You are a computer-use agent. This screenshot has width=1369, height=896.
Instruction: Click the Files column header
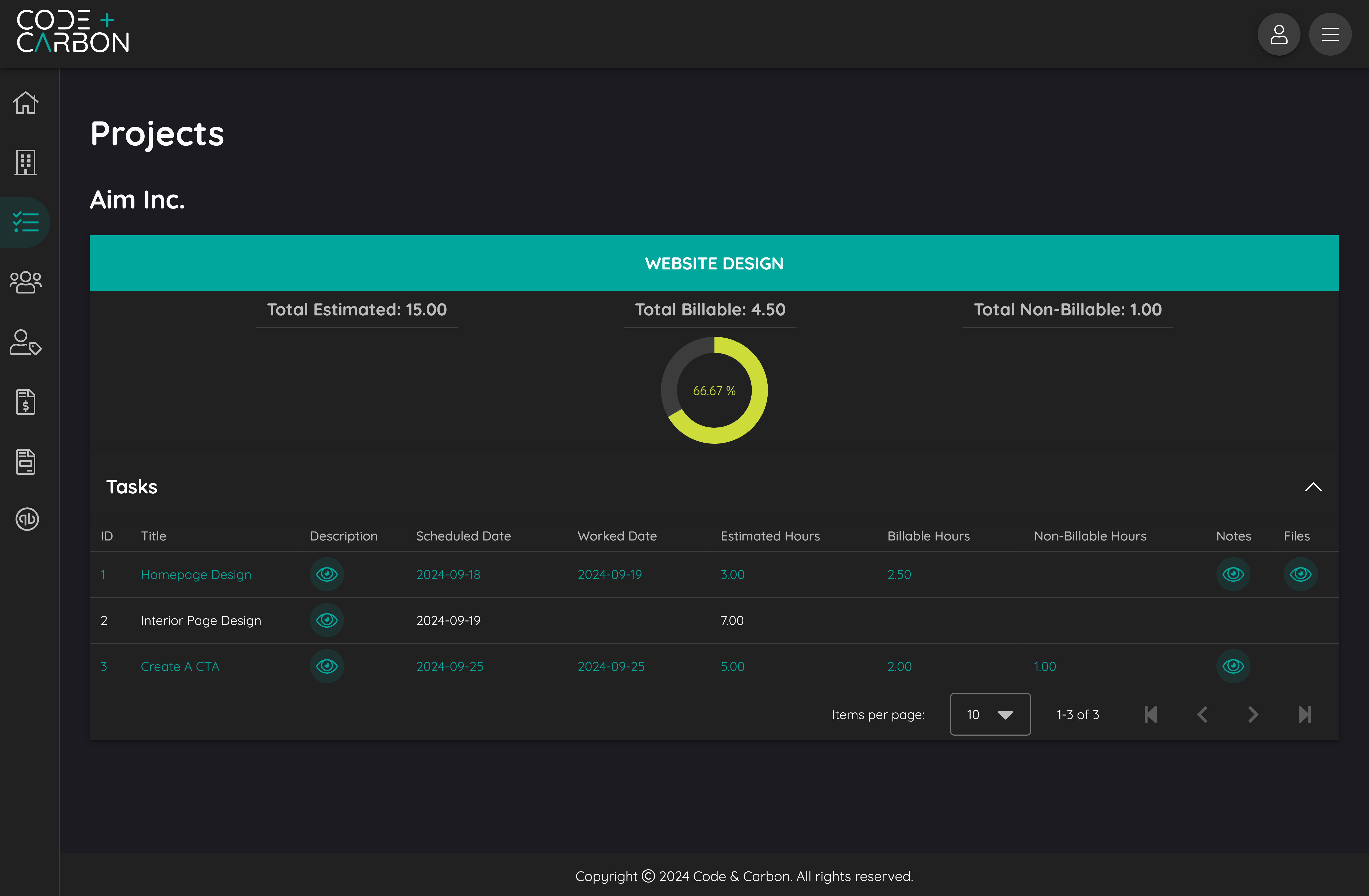pyautogui.click(x=1297, y=536)
